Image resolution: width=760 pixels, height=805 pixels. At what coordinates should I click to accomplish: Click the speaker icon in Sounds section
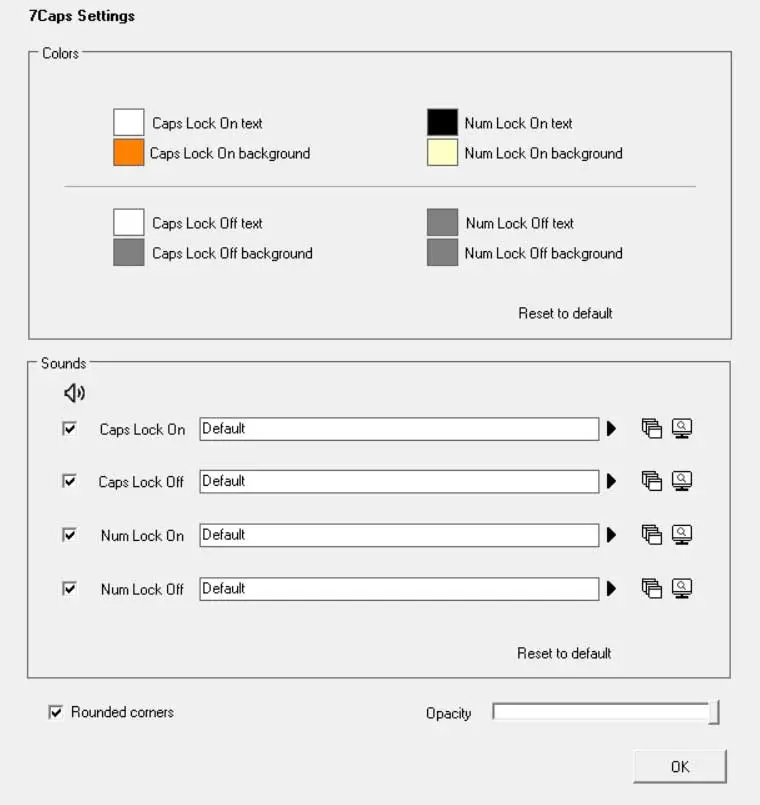click(x=74, y=393)
